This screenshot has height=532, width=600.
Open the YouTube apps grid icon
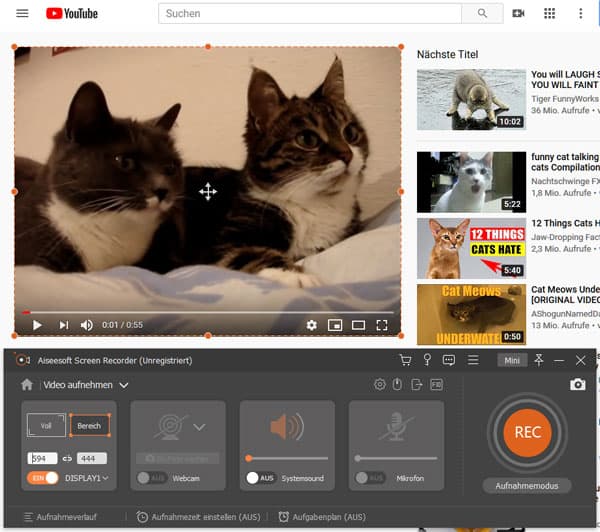click(x=549, y=14)
